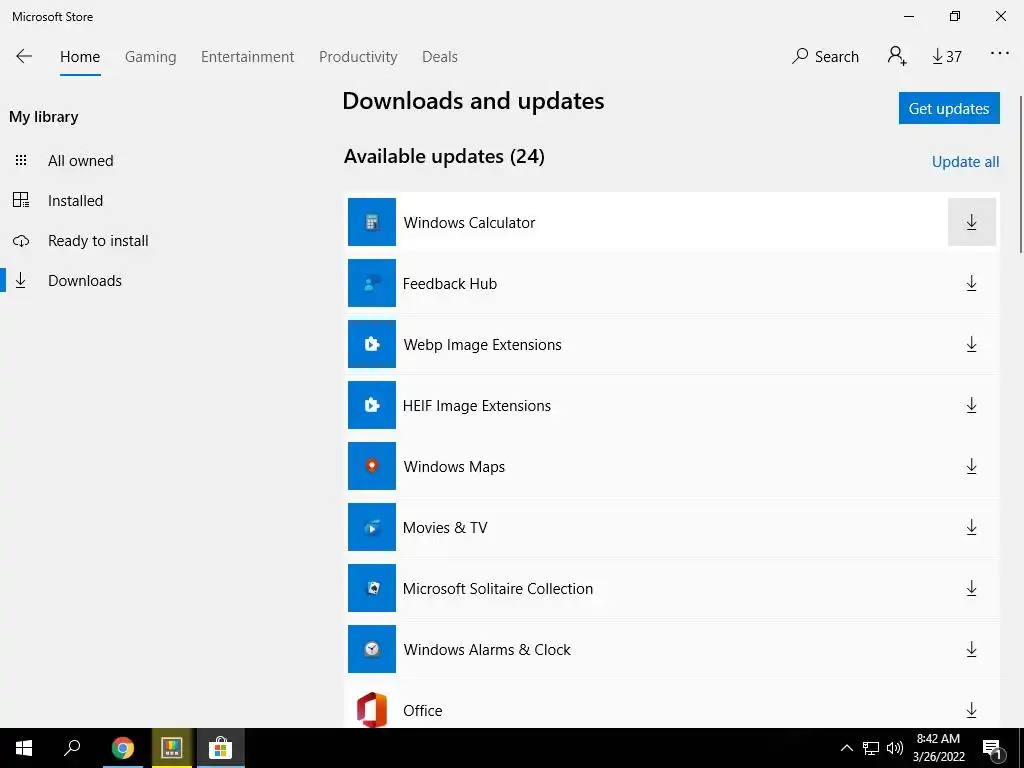Show hidden system tray icons
1024x768 pixels.
[846, 748]
